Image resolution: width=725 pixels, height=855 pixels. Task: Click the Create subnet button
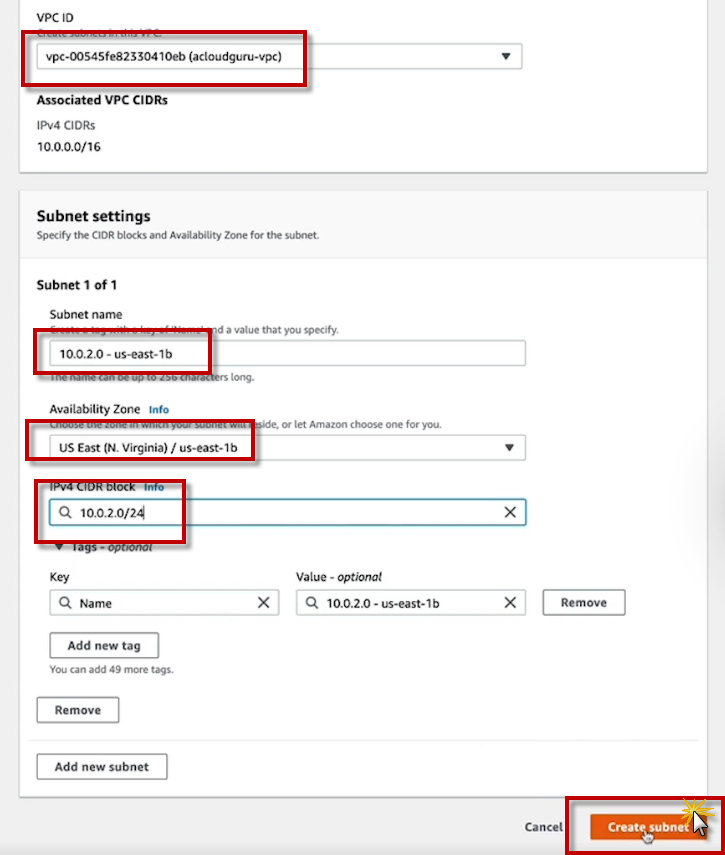coord(641,827)
